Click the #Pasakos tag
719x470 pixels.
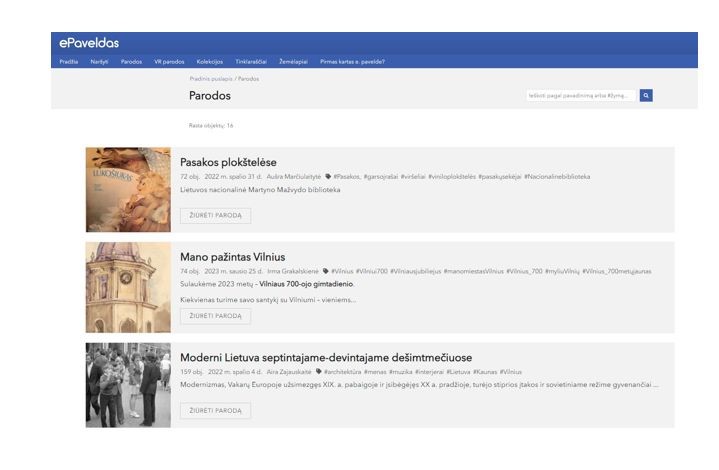[x=347, y=177]
